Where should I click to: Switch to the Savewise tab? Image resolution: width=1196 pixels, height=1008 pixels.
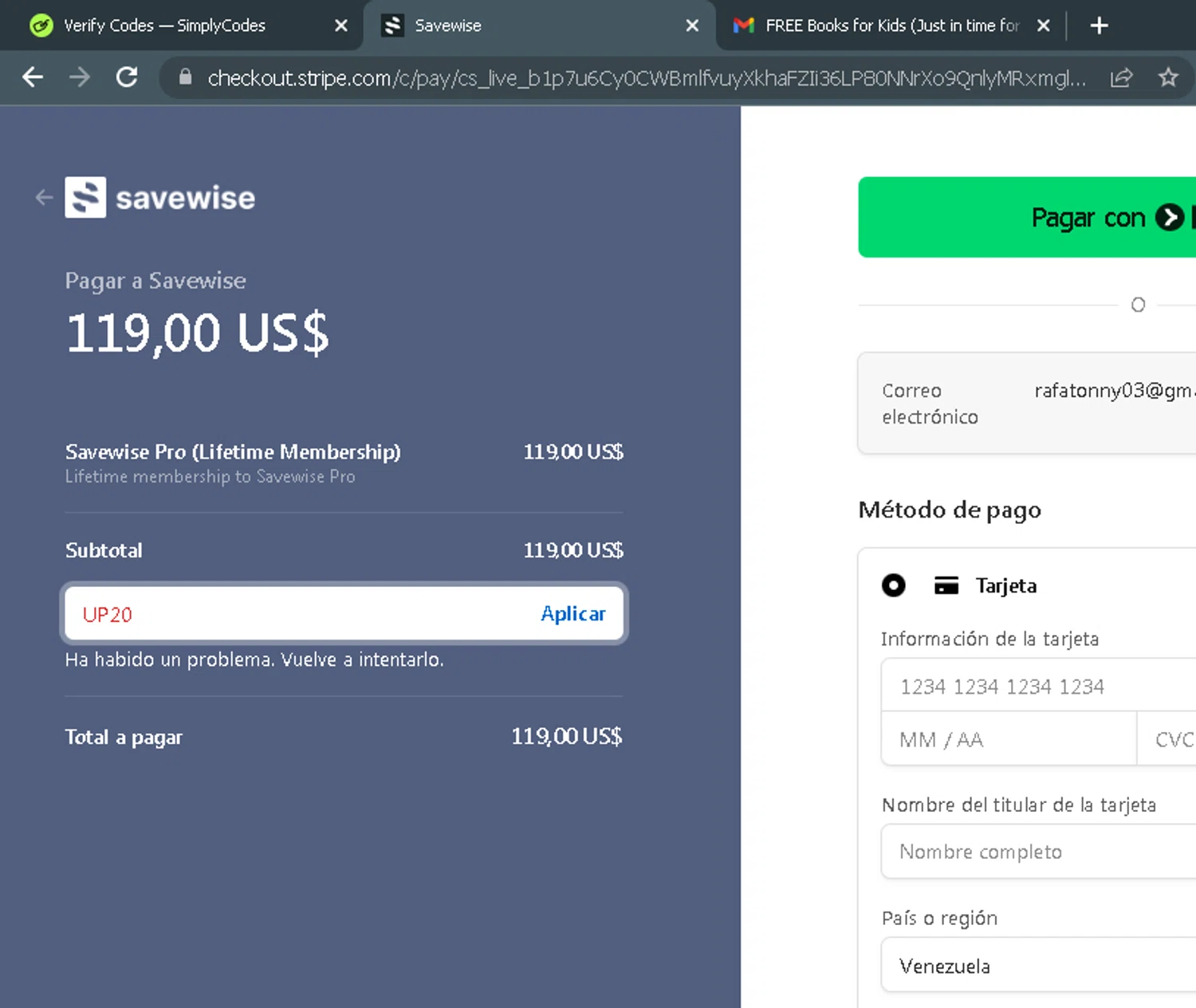pyautogui.click(x=539, y=26)
